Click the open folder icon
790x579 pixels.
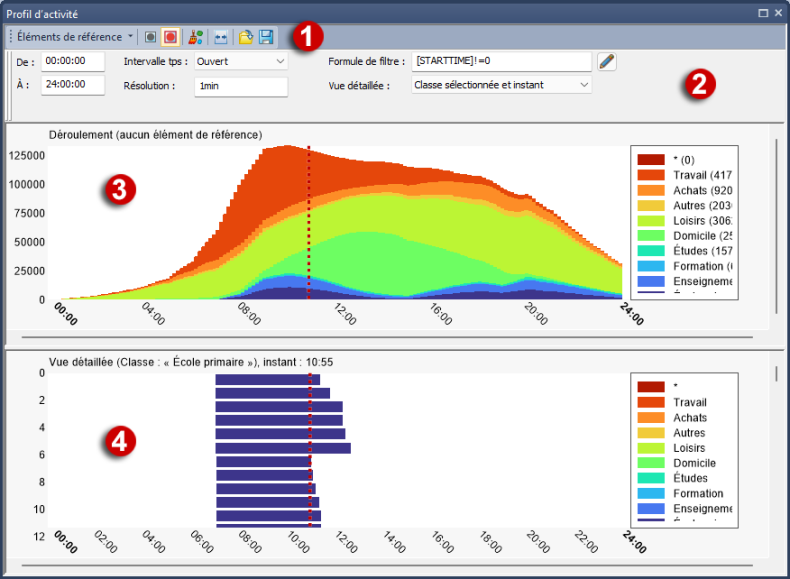[x=246, y=37]
